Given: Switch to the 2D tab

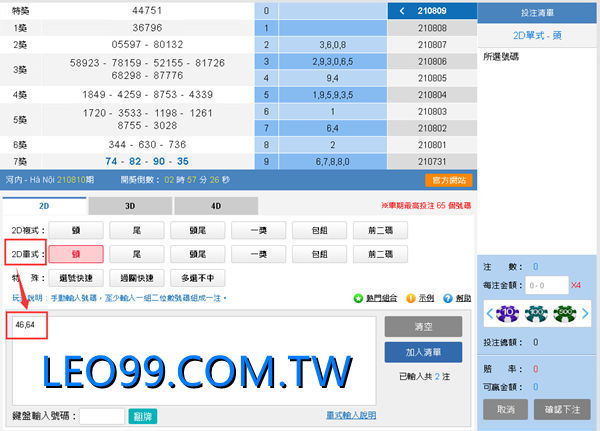Looking at the screenshot, I should point(44,206).
